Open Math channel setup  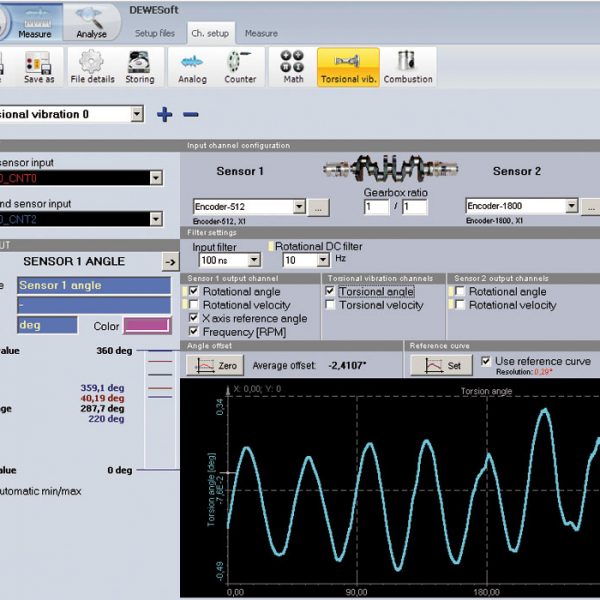(293, 67)
